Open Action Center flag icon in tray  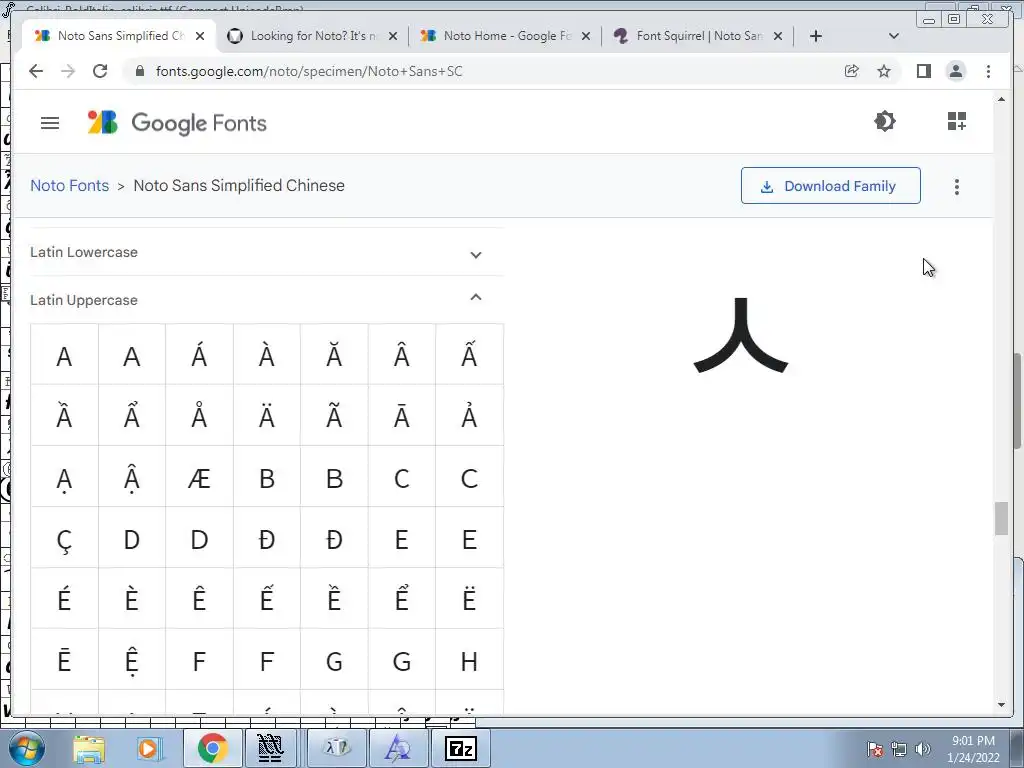click(874, 749)
